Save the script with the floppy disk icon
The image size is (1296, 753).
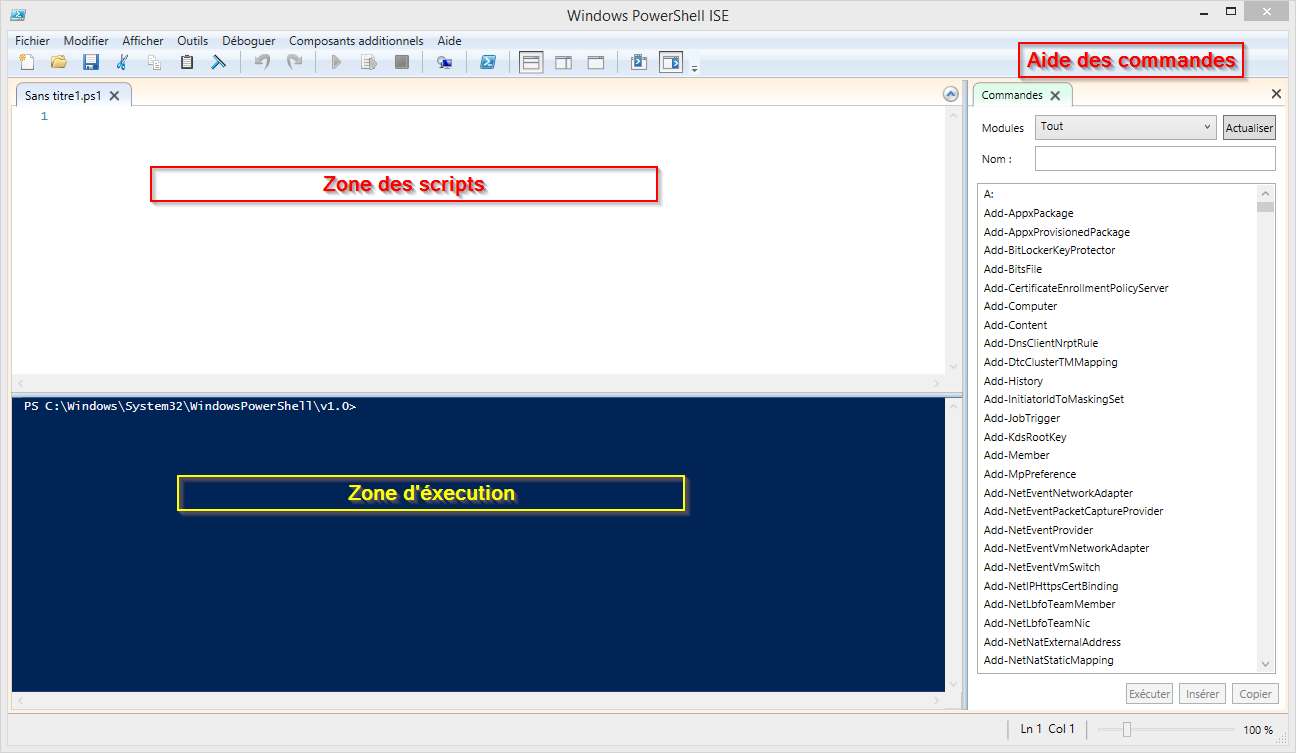[x=91, y=62]
